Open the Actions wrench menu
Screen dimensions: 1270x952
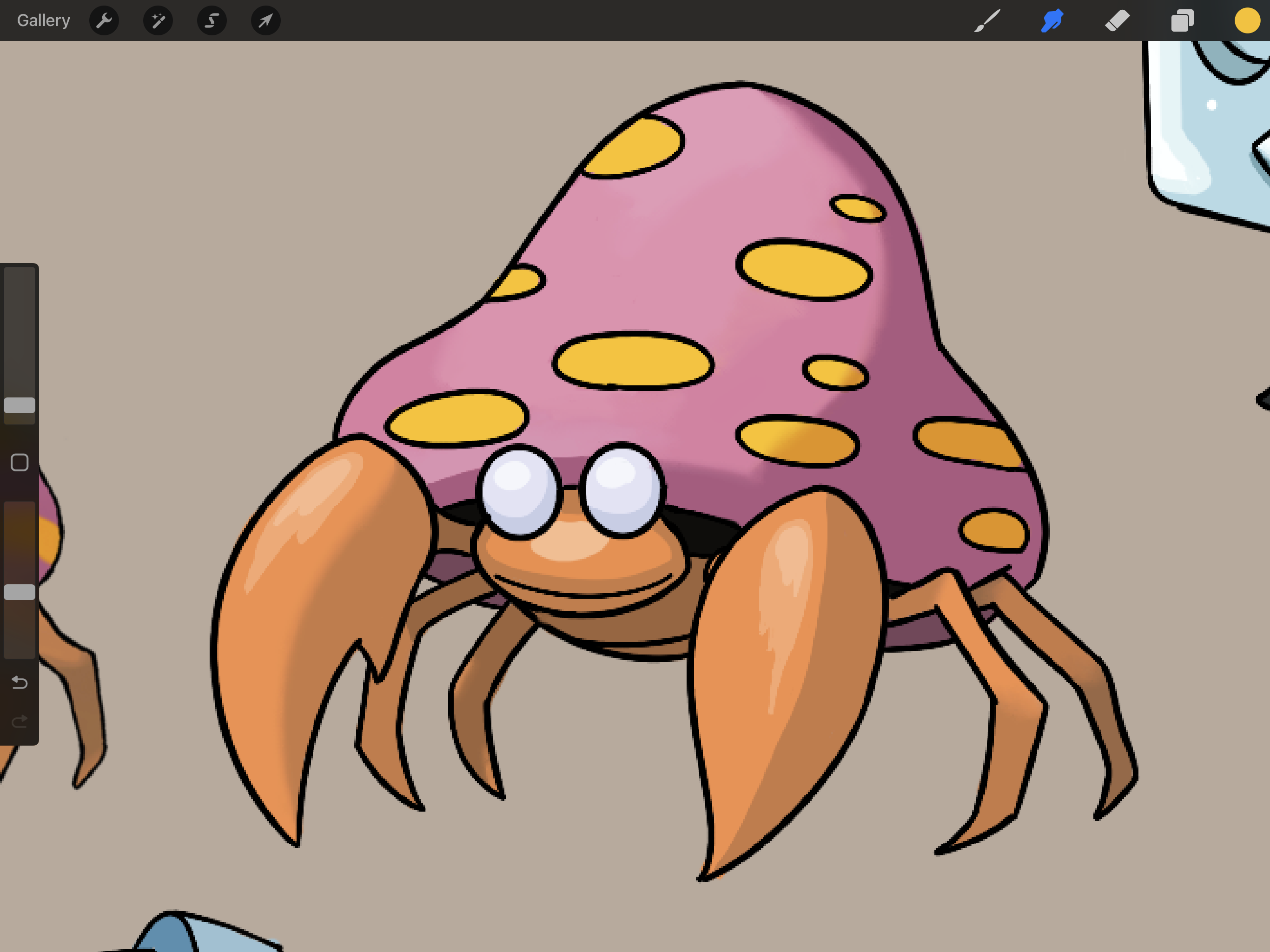click(104, 20)
